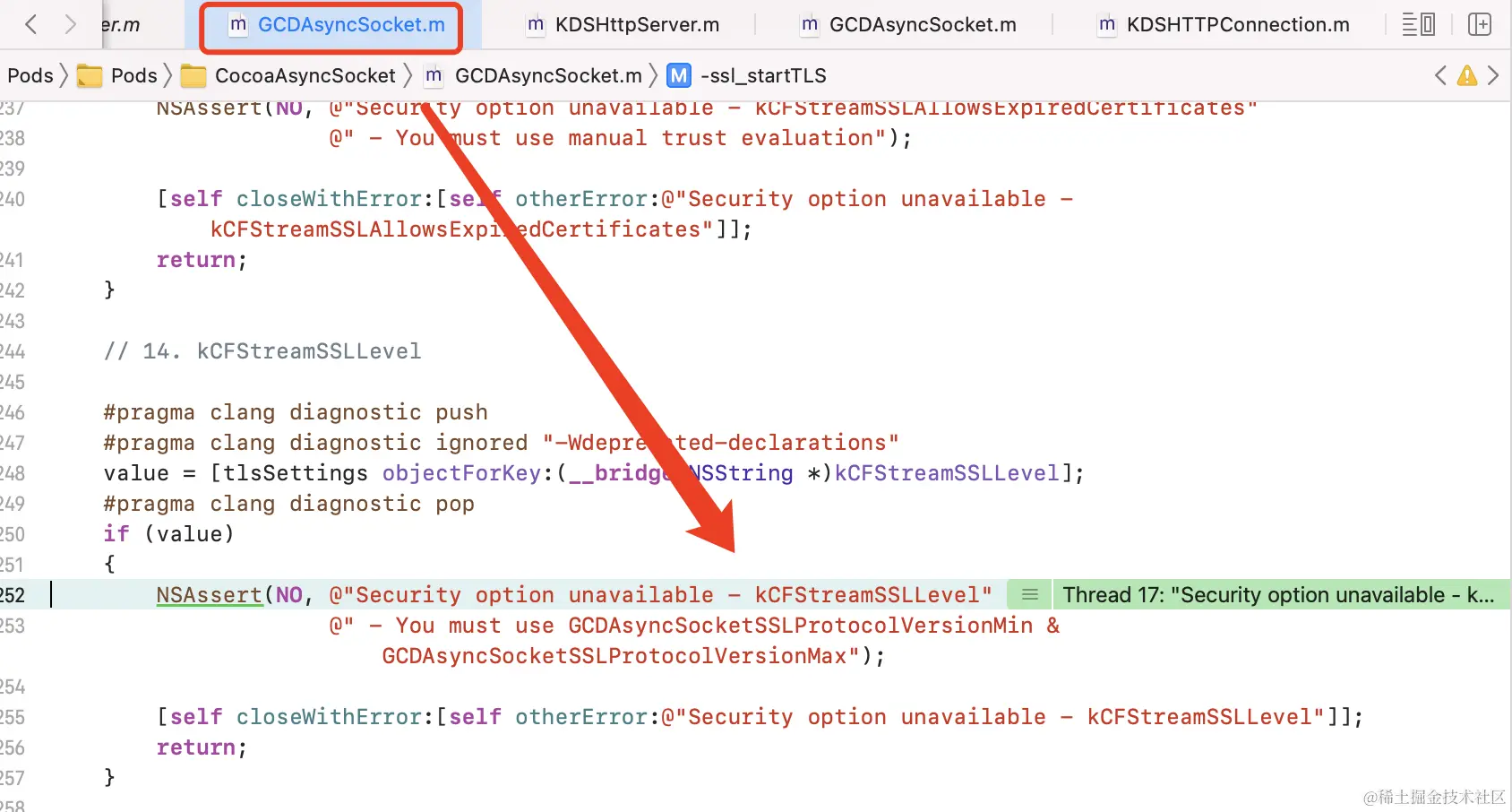Go back with the left navigation arrow
This screenshot has width=1512, height=812.
tap(31, 24)
